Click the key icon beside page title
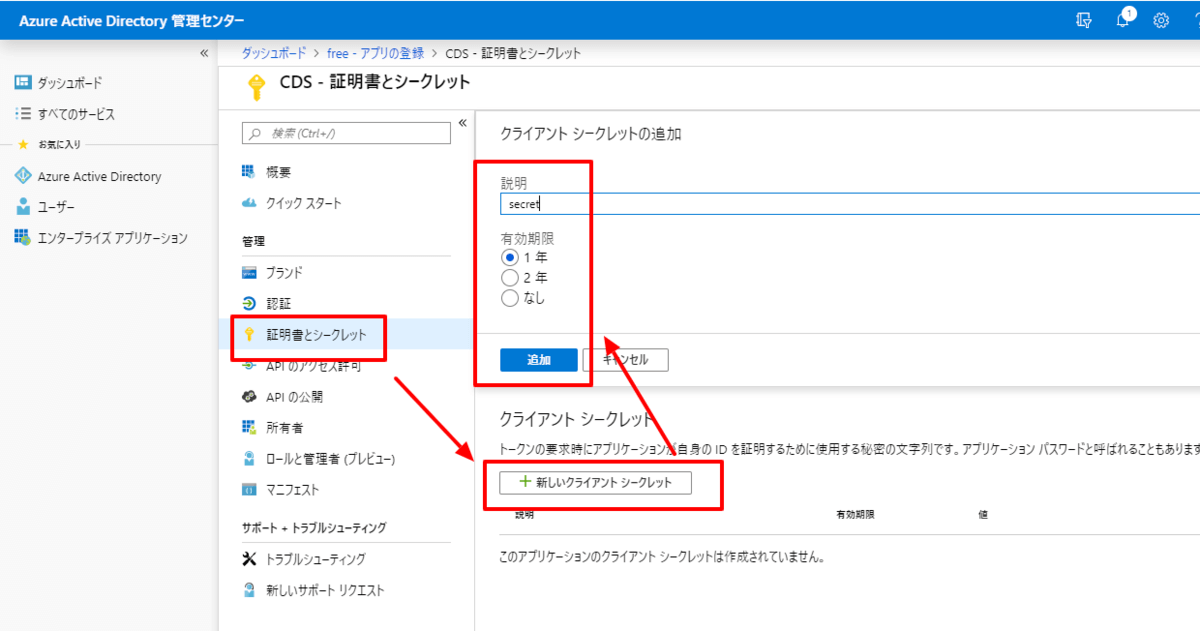Viewport: 1200px width, 631px height. [255, 87]
